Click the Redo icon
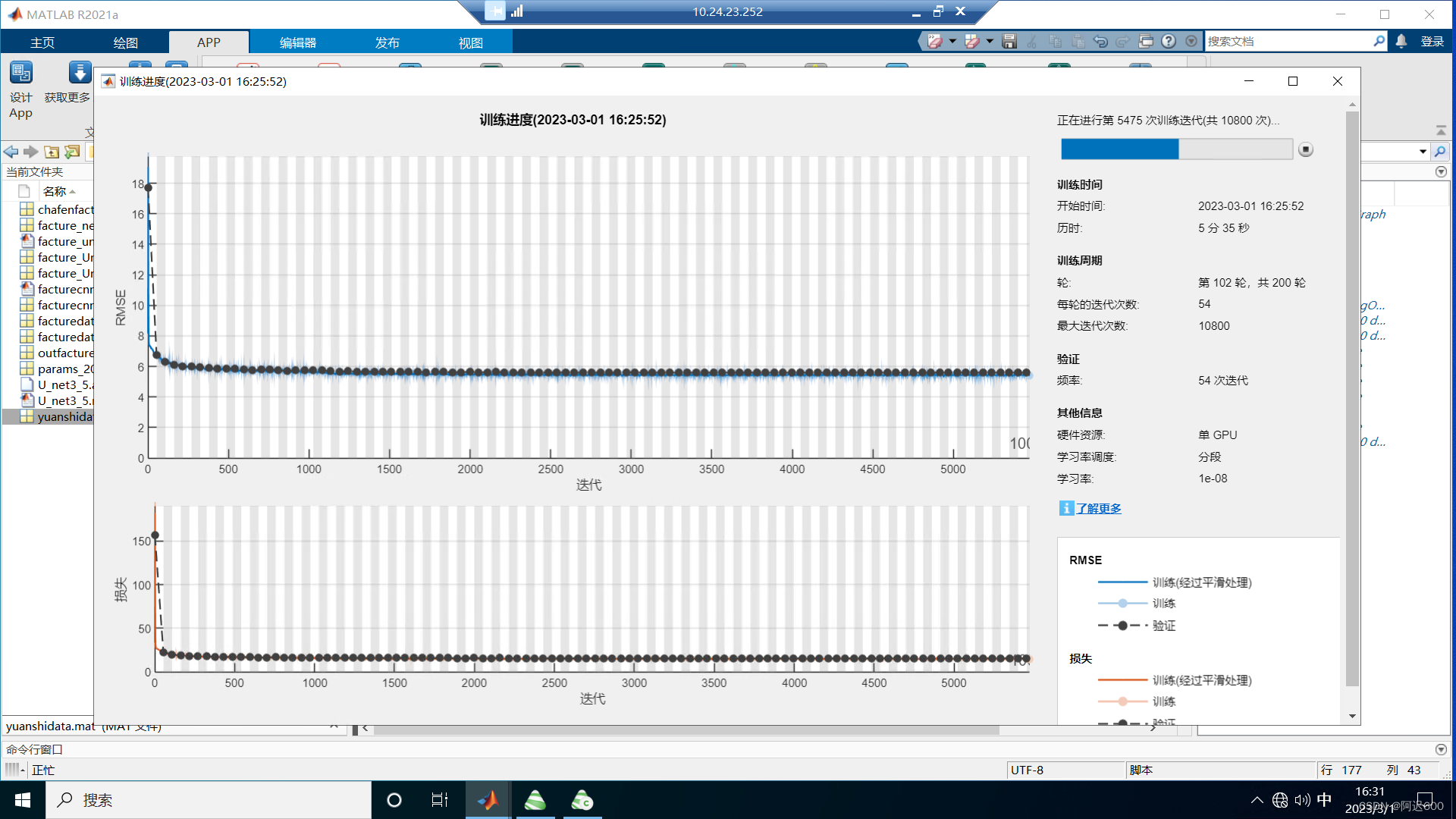1456x819 pixels. tap(1123, 41)
